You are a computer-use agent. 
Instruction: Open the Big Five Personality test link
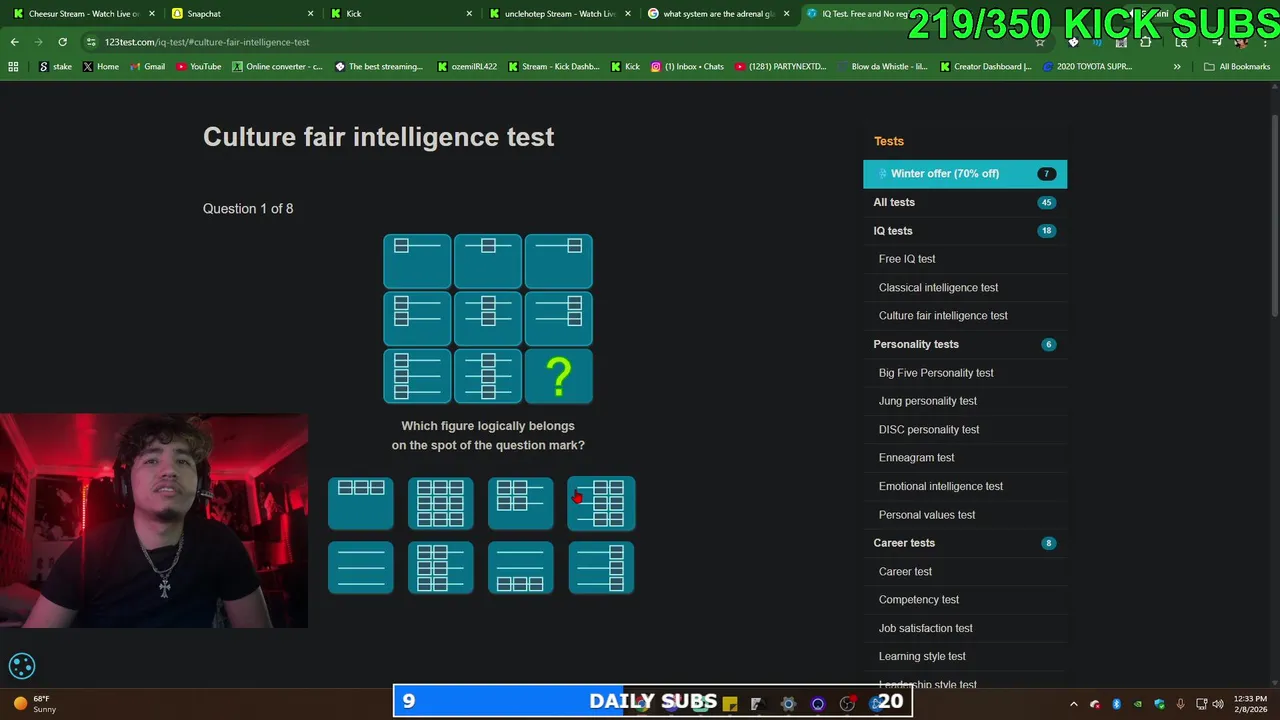tap(936, 373)
